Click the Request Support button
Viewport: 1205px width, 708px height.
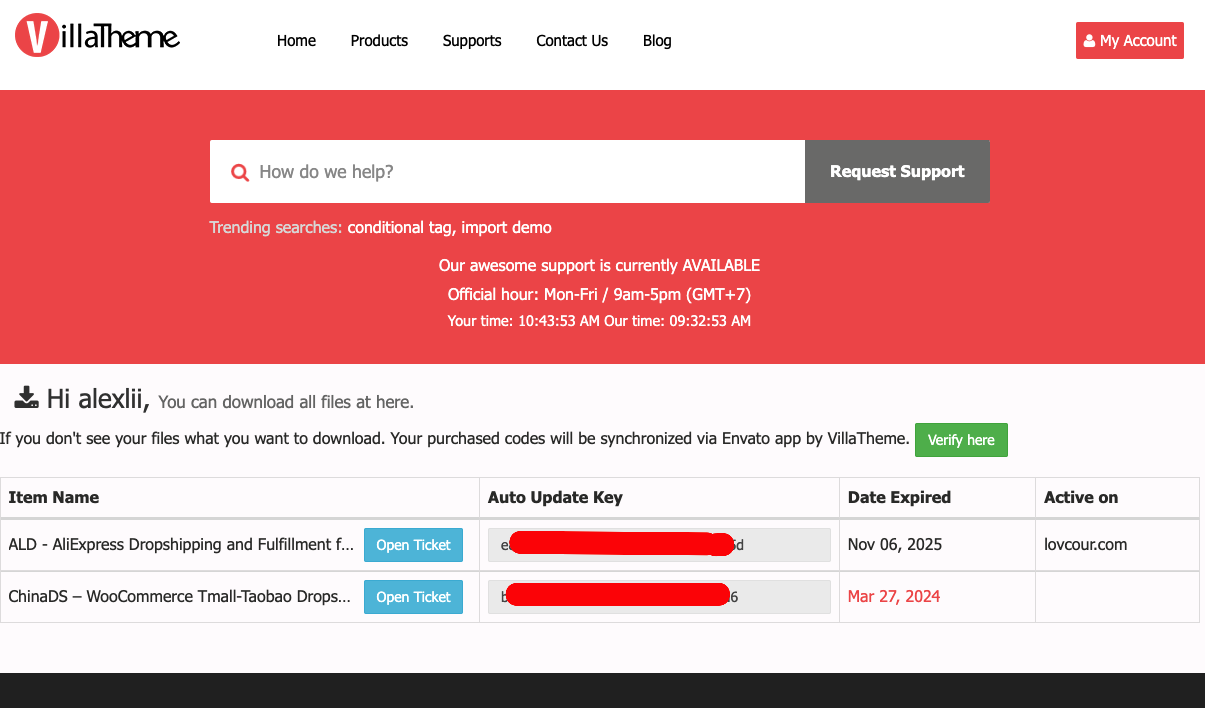point(897,172)
